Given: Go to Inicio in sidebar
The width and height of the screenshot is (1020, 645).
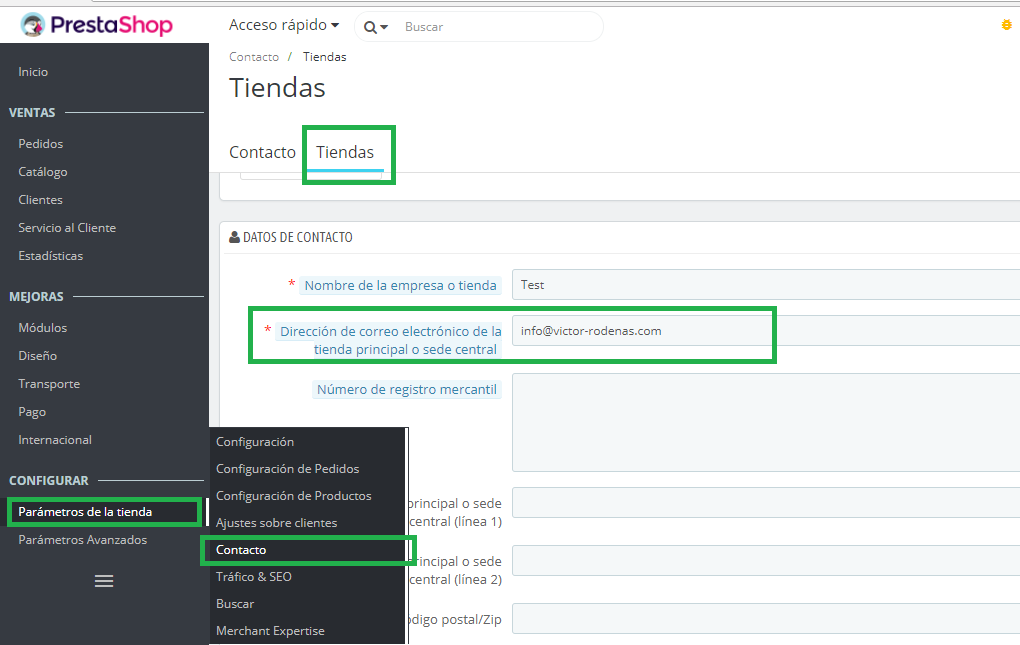Looking at the screenshot, I should click(33, 72).
